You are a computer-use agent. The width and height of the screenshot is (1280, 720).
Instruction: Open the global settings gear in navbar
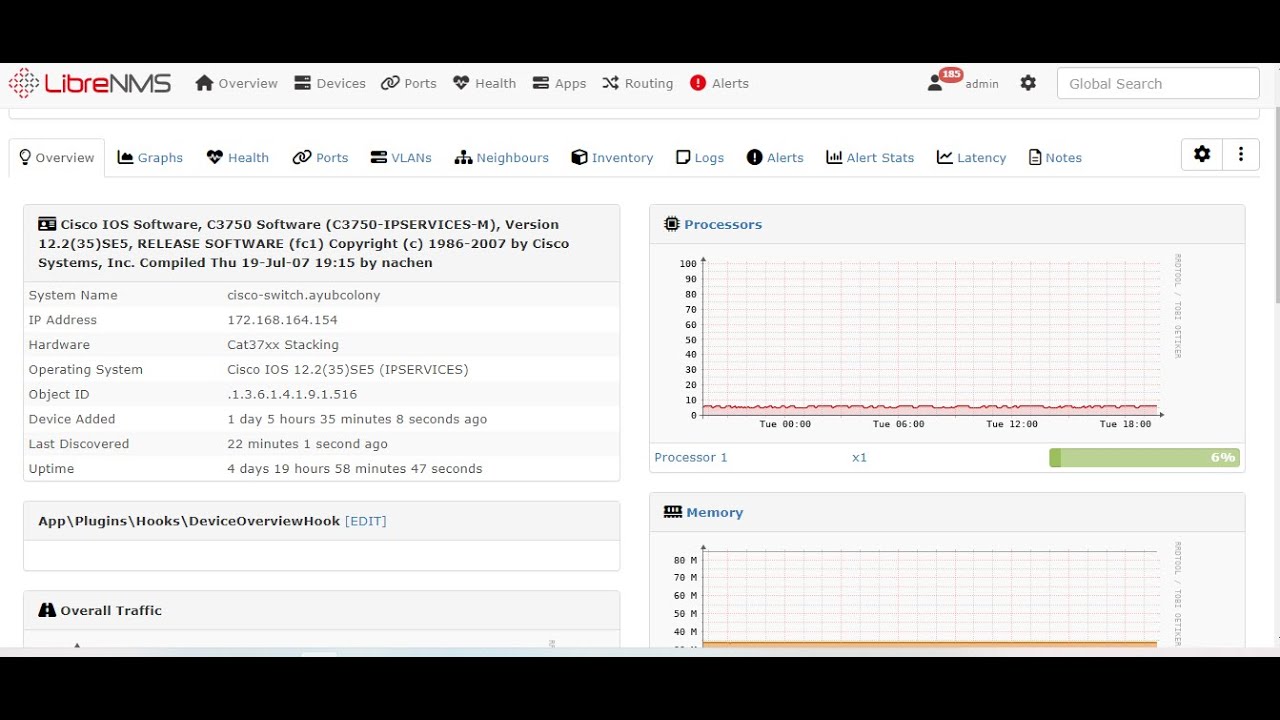(x=1028, y=83)
